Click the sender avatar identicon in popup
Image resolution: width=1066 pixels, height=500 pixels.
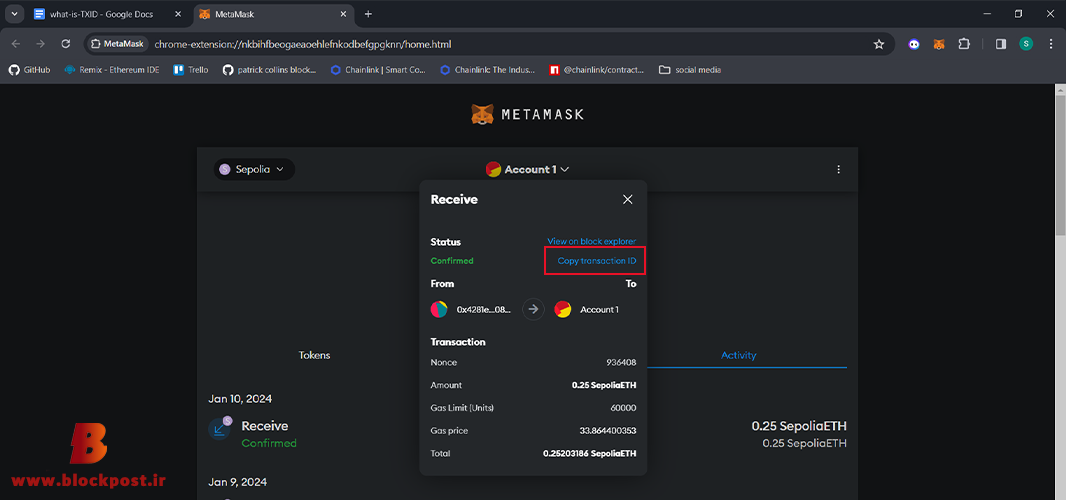(439, 310)
